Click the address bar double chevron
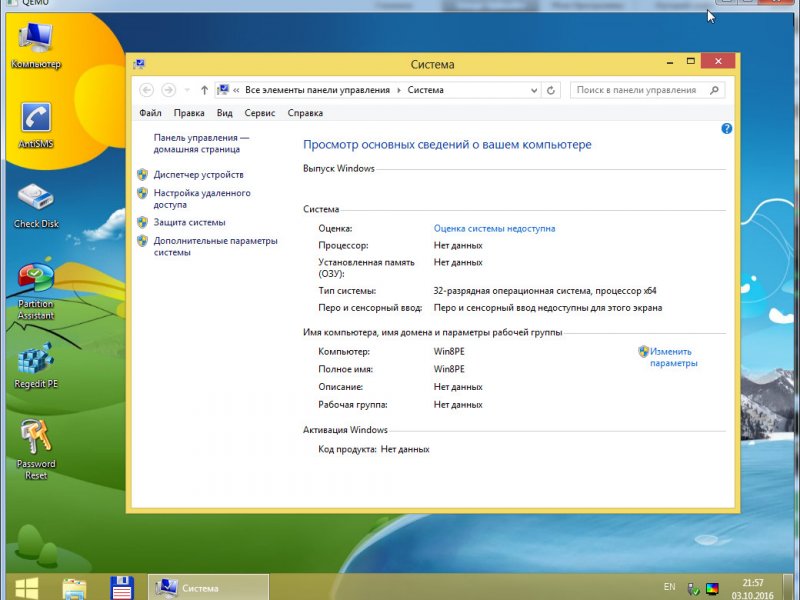The width and height of the screenshot is (800, 600). [x=236, y=90]
